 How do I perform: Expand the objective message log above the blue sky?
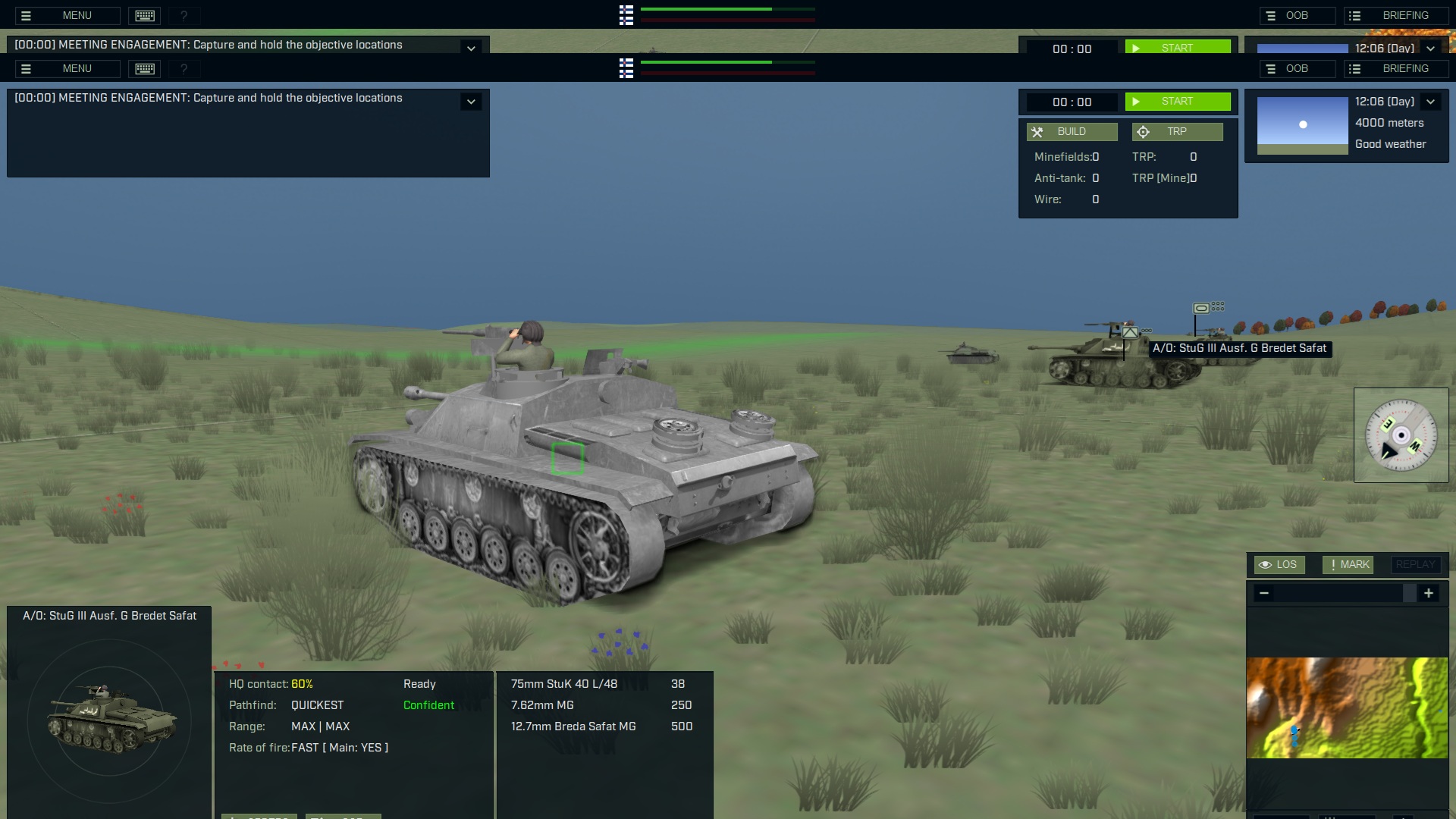tap(471, 102)
